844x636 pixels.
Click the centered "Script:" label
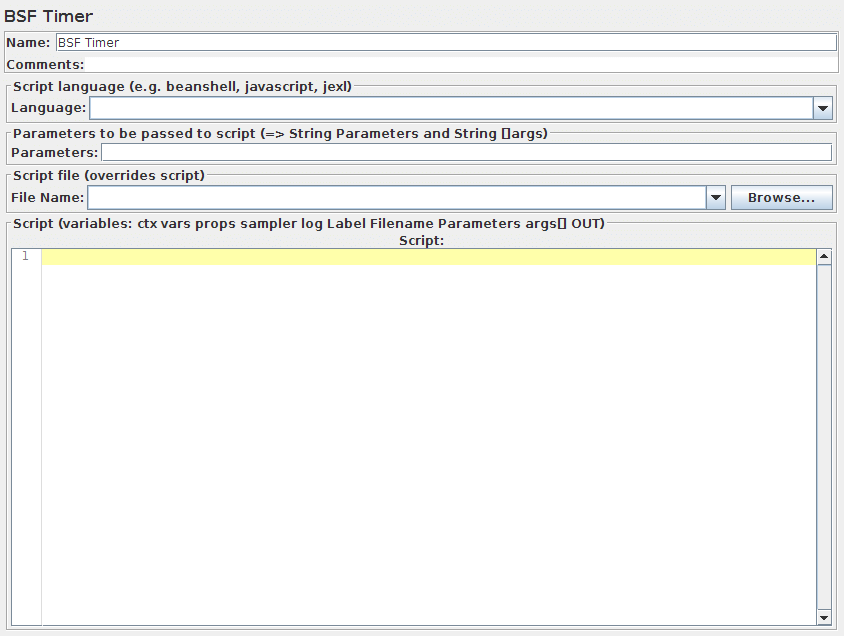tap(421, 240)
